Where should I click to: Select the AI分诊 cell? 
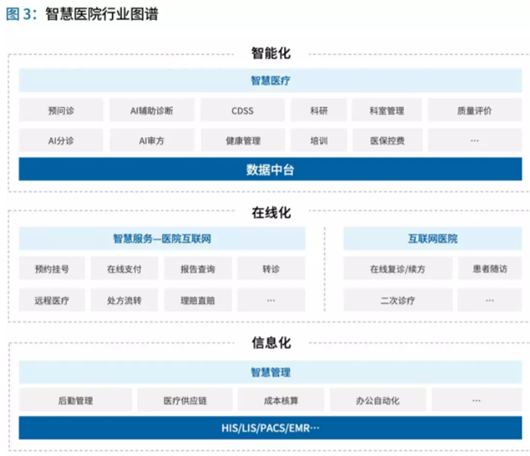[61, 140]
